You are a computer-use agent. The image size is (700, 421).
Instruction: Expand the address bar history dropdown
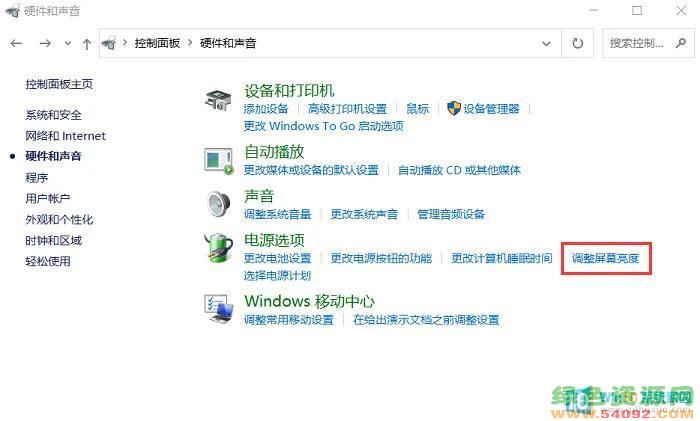546,43
